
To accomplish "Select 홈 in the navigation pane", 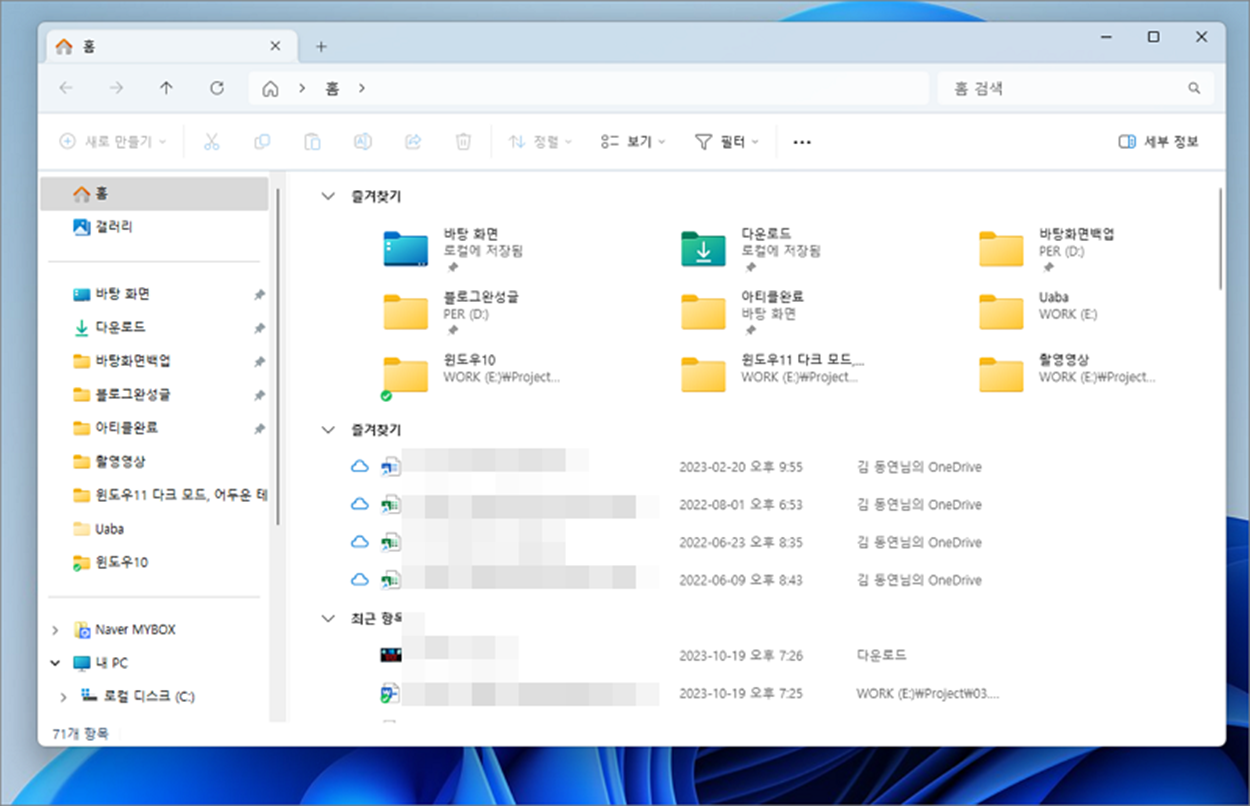I will point(154,194).
